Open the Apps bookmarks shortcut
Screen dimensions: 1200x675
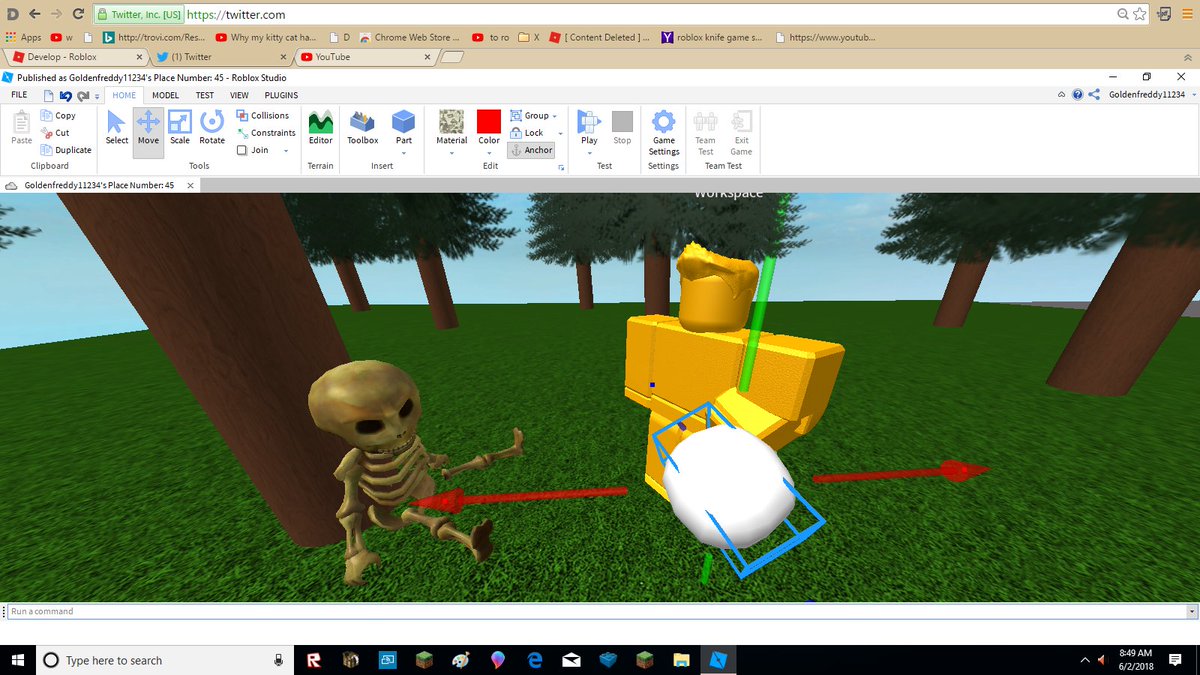pos(23,37)
